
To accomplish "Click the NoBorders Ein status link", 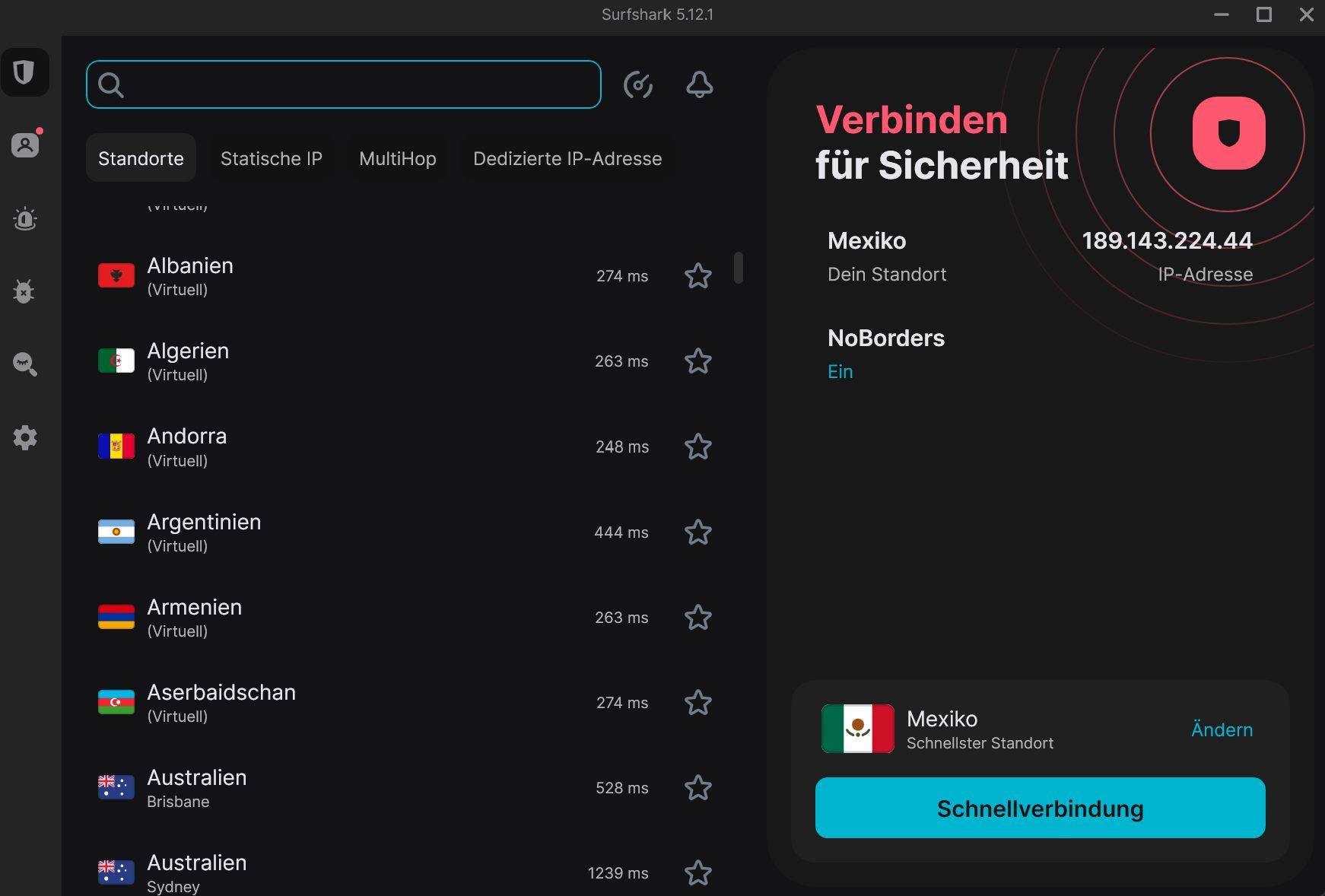I will (x=840, y=371).
